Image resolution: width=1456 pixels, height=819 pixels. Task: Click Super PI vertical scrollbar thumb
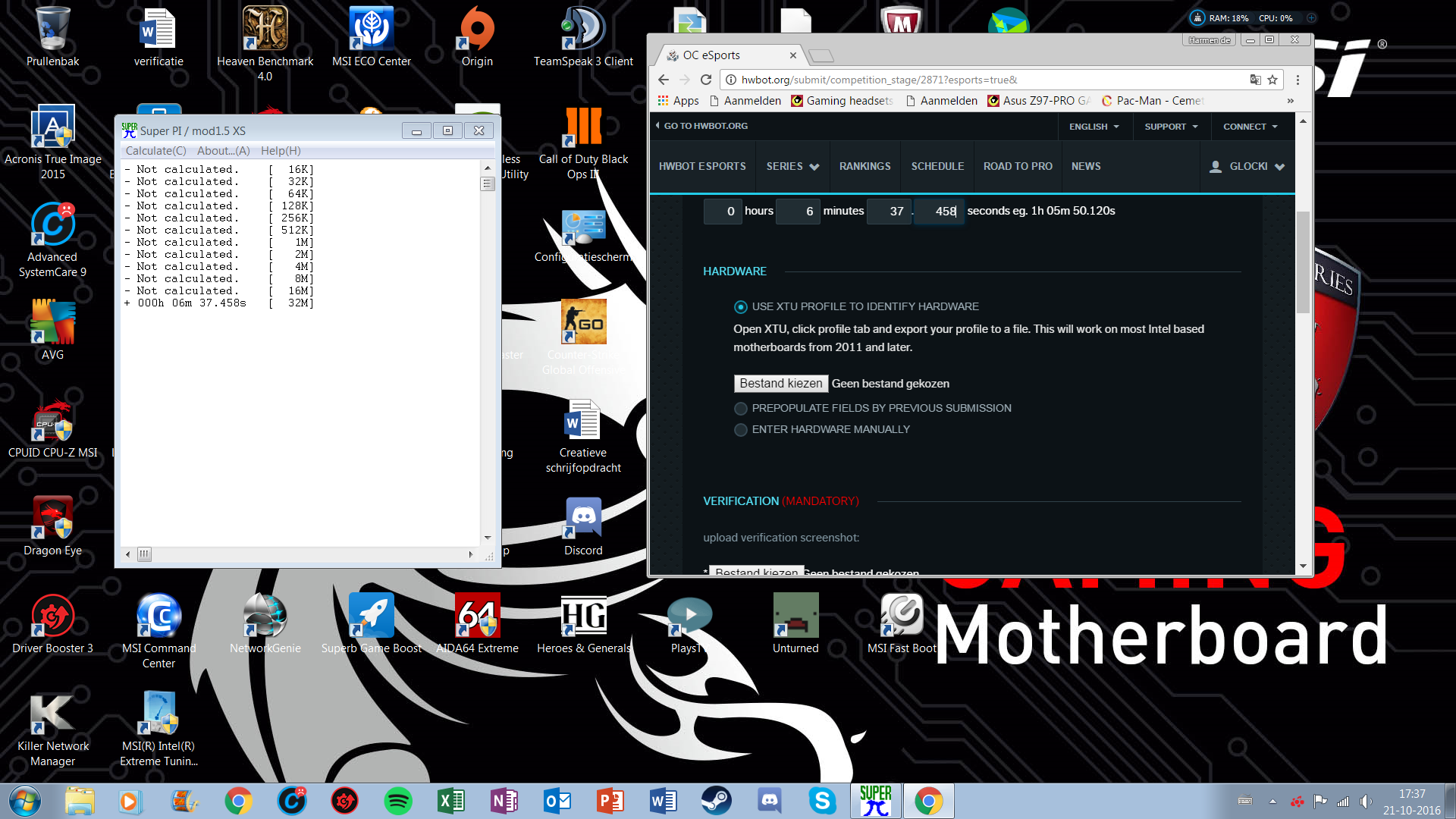488,184
